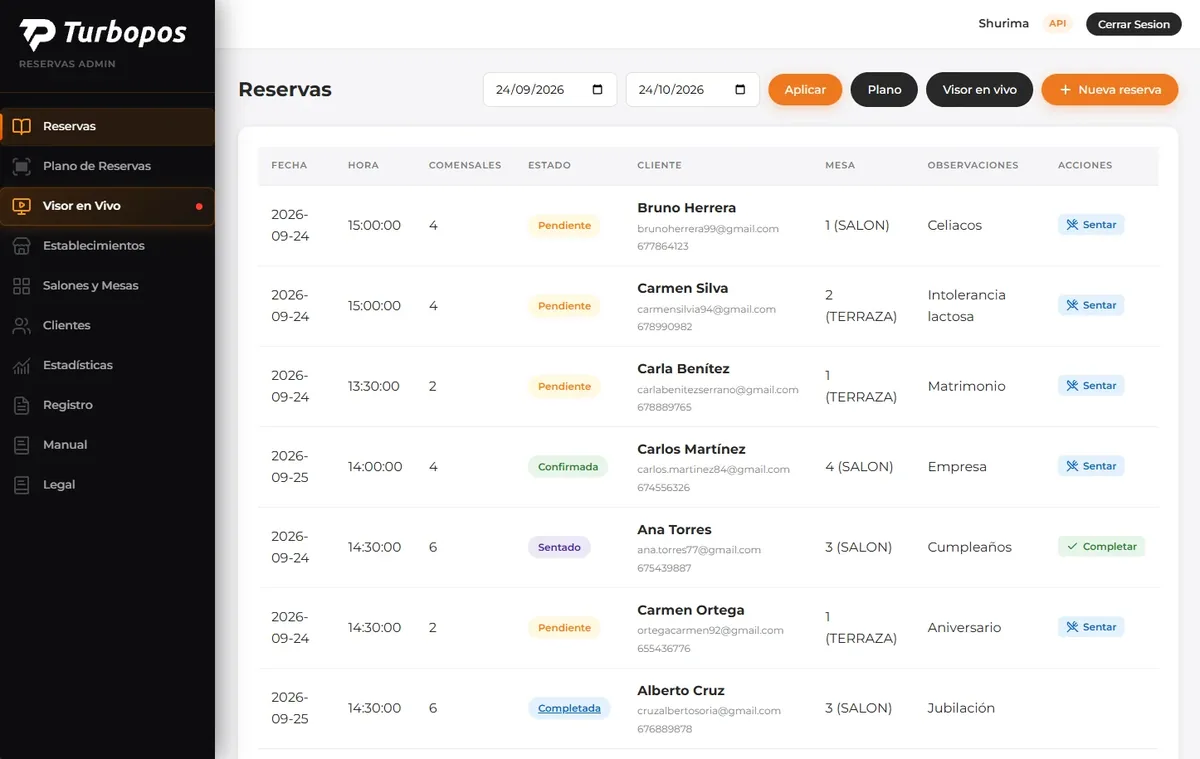This screenshot has height=759, width=1200.
Task: Click the Visor en Vivo monitor icon
Action: pos(21,206)
